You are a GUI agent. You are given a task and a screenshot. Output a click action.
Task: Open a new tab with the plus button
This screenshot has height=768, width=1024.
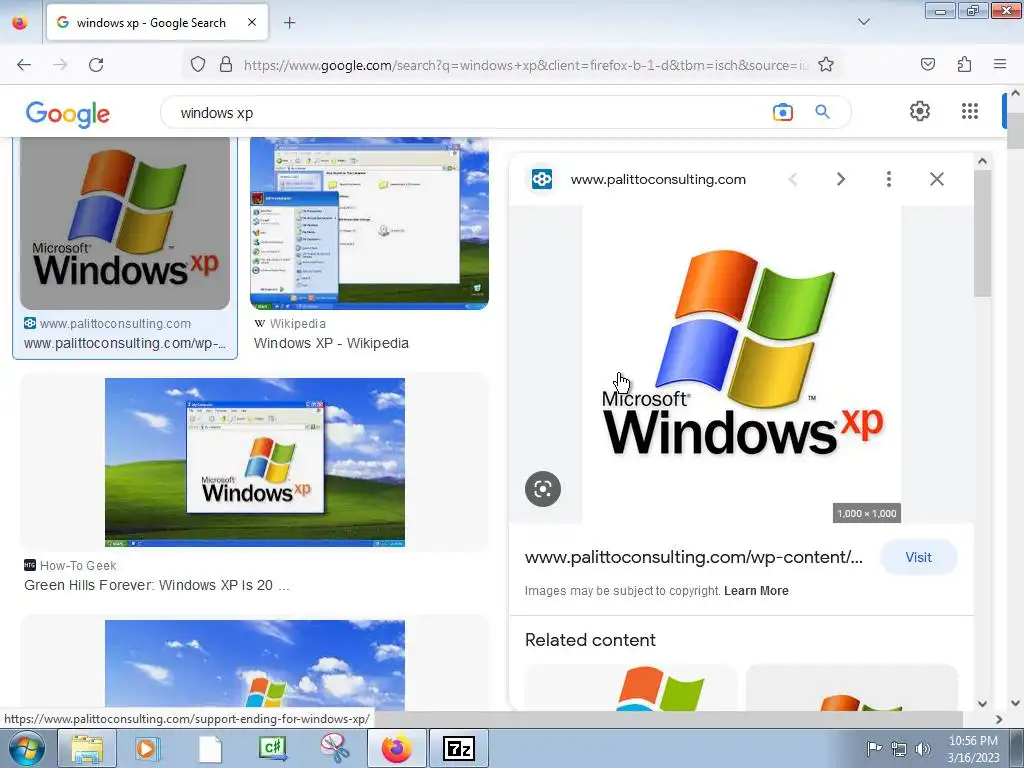click(289, 23)
